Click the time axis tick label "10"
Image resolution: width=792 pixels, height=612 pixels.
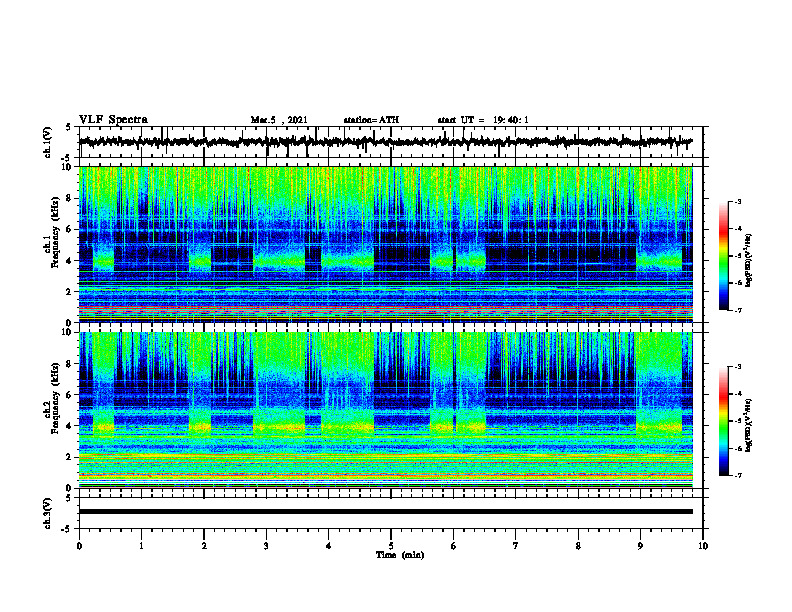(x=703, y=546)
